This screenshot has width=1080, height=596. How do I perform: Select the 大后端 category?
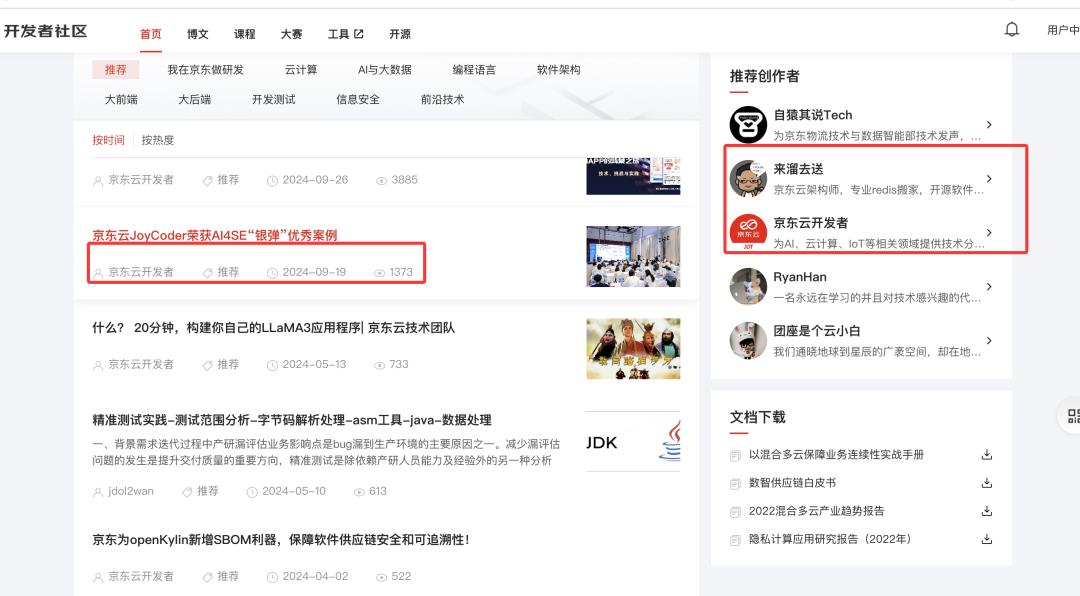(195, 99)
